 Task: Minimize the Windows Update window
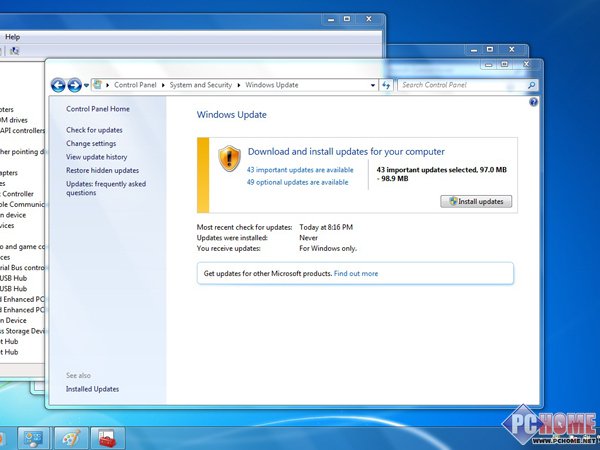[x=488, y=64]
